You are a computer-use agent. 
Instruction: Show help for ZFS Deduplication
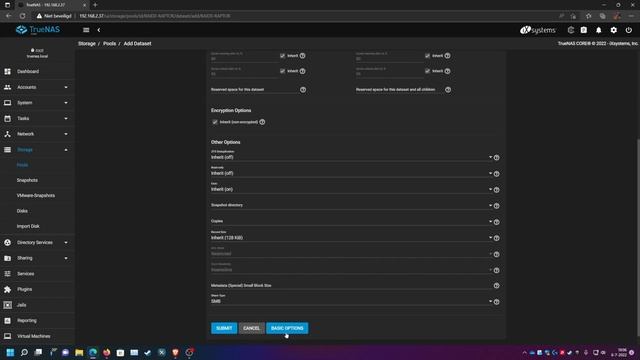[496, 158]
